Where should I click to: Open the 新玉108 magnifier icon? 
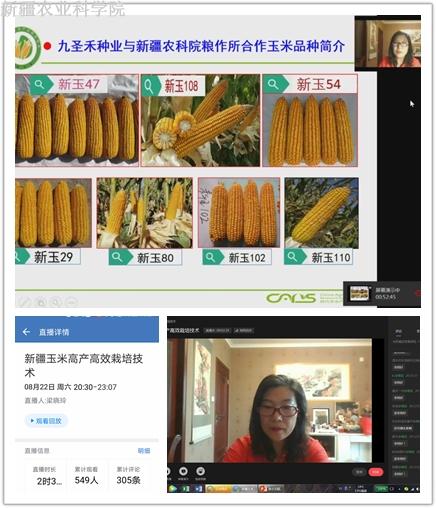click(149, 86)
